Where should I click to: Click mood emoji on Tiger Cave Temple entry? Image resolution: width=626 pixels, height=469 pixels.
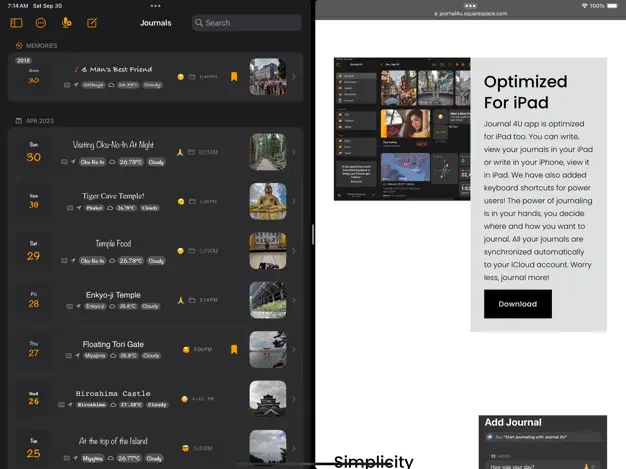pos(181,201)
